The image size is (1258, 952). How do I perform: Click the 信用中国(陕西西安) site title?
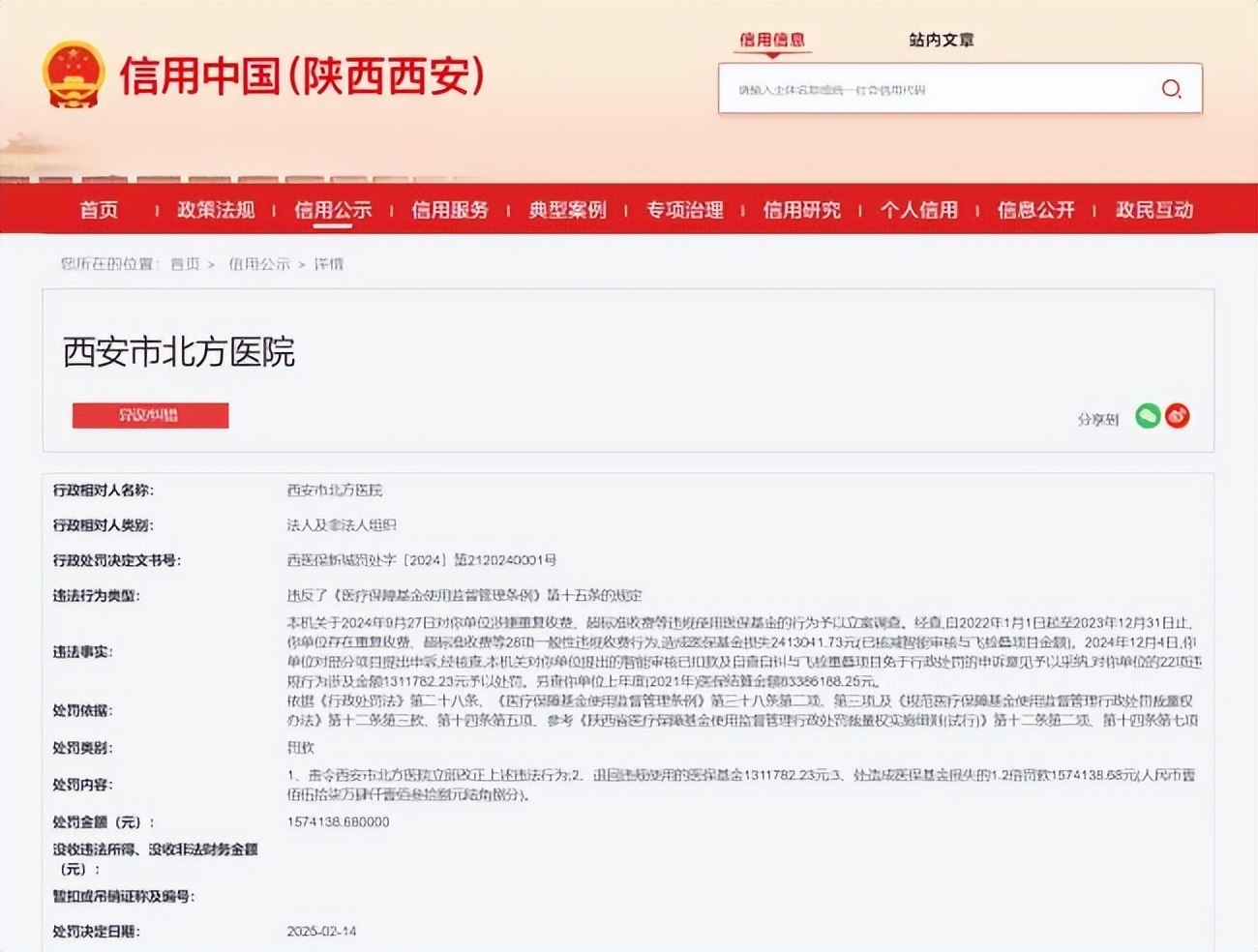pyautogui.click(x=301, y=75)
